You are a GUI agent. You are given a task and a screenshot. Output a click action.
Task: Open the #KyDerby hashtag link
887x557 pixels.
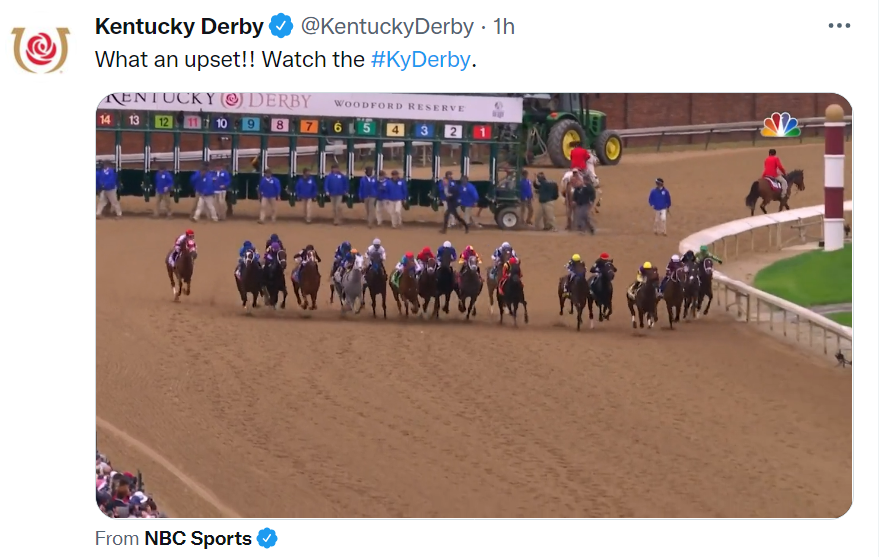420,59
